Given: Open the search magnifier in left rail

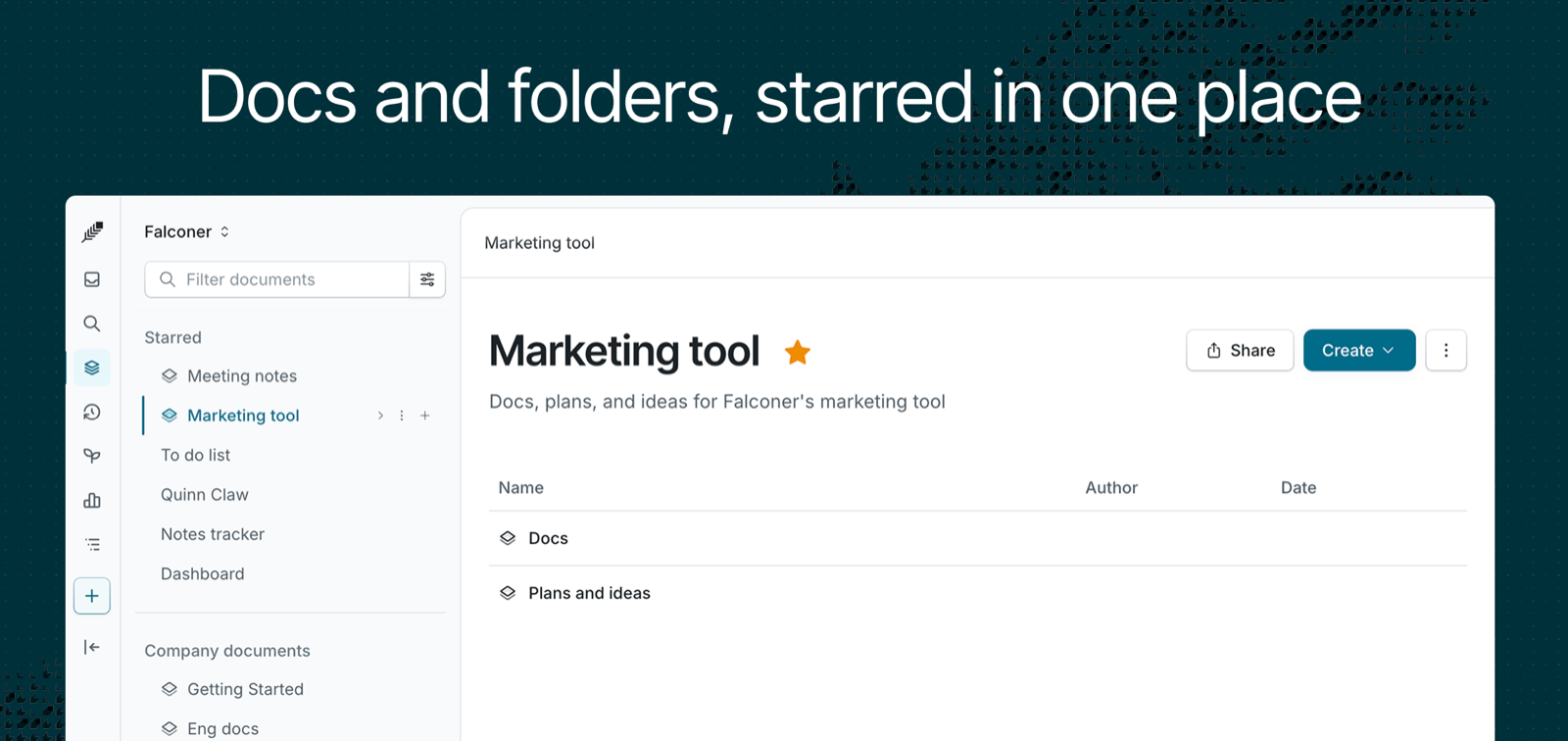Looking at the screenshot, I should [x=92, y=323].
